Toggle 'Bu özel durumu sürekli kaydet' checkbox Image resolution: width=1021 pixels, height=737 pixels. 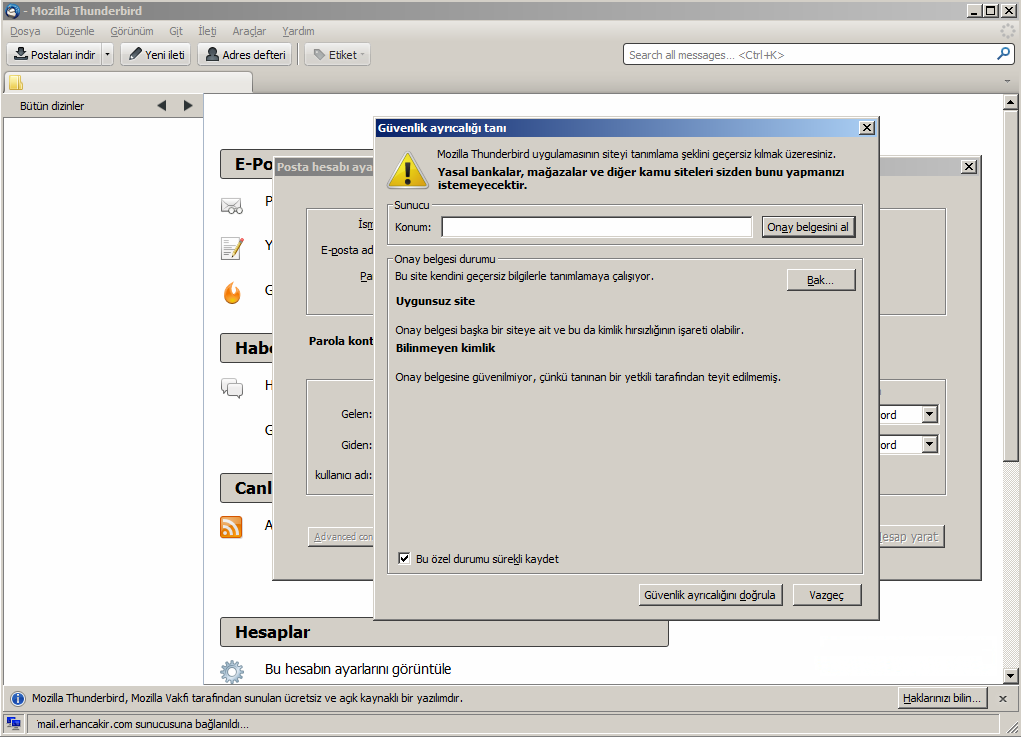404,559
